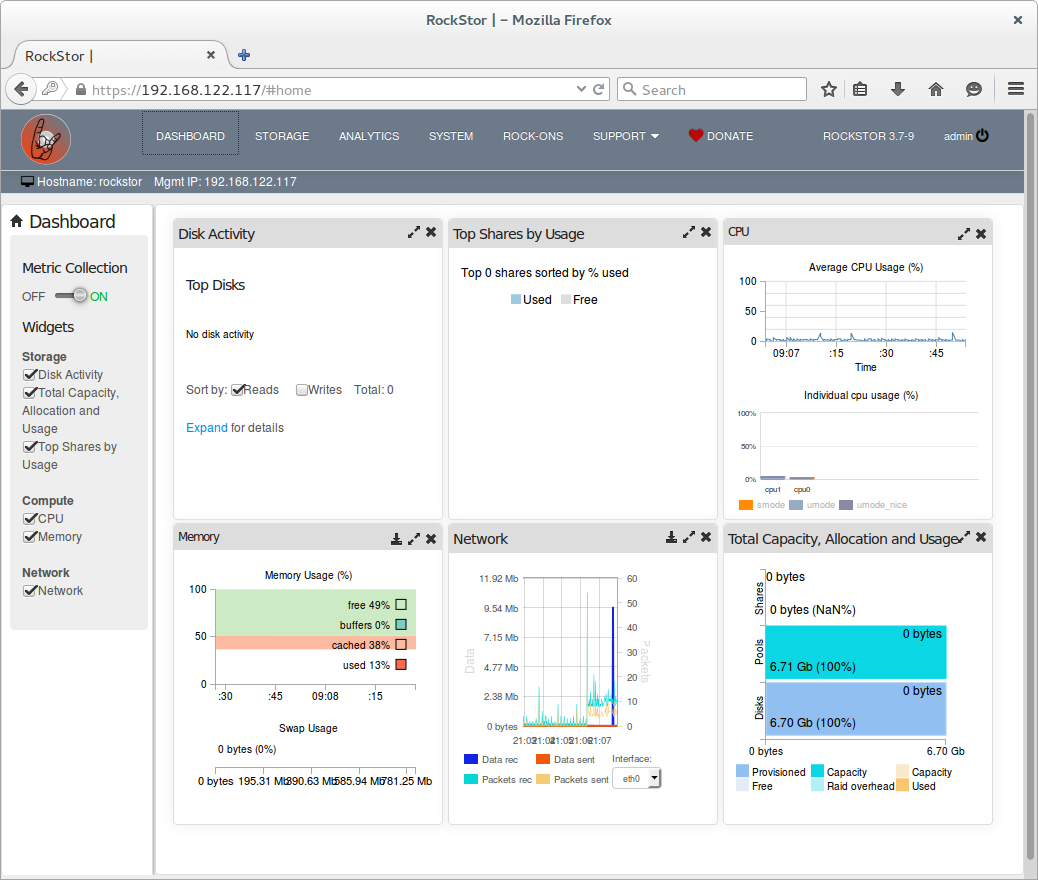1038x880 pixels.
Task: Reload the page in Firefox
Action: [x=598, y=89]
